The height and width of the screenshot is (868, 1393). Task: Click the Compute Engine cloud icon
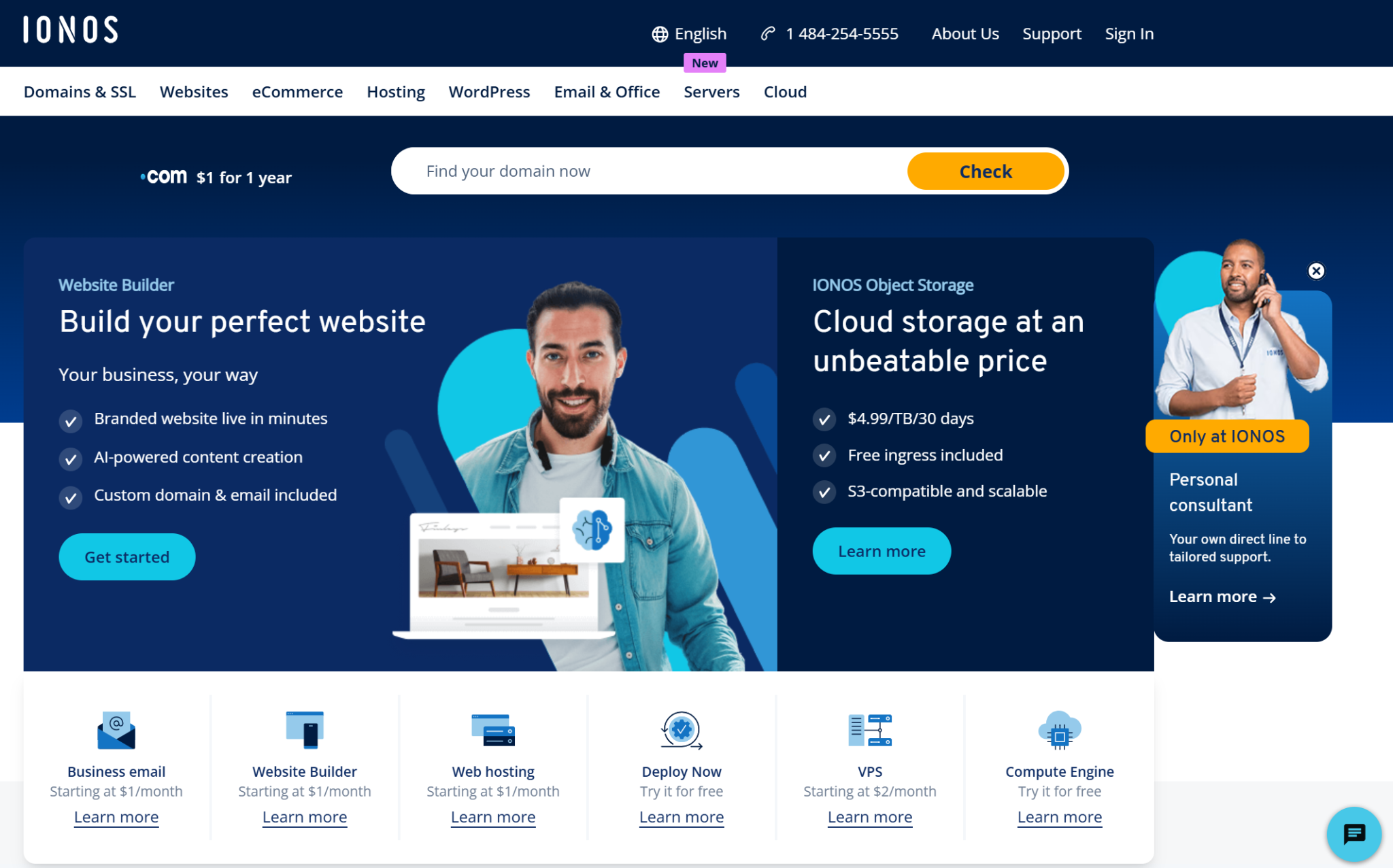1060,730
